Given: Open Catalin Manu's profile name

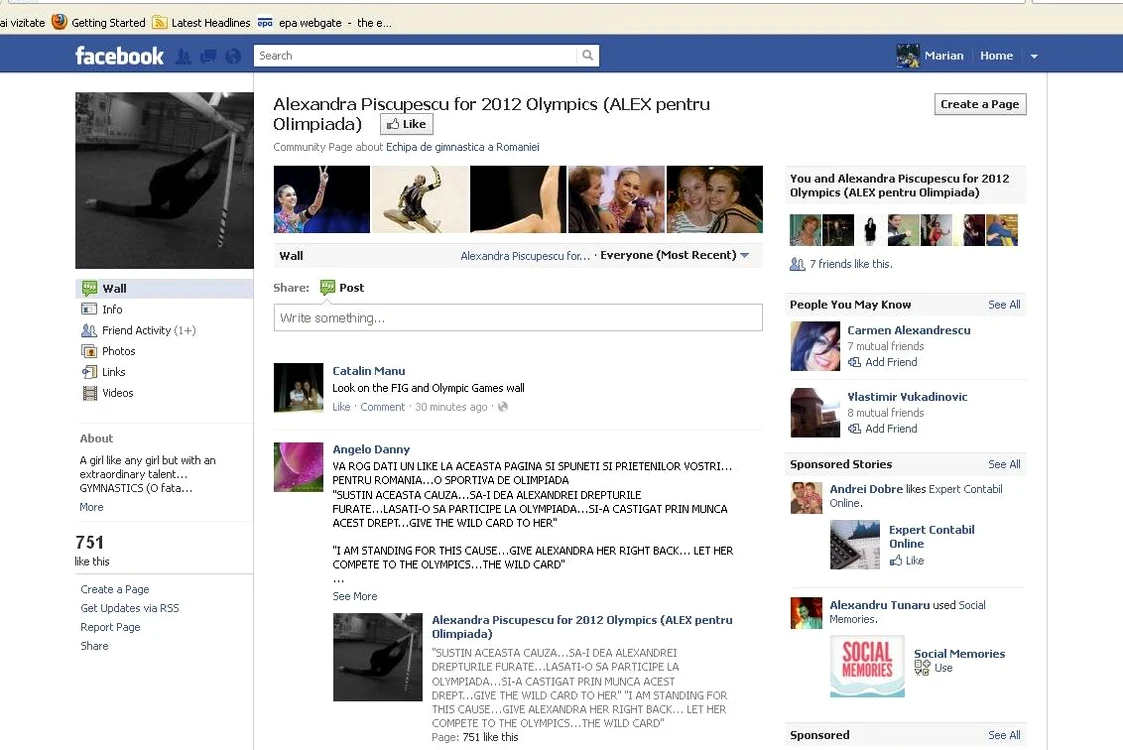Looking at the screenshot, I should click(369, 371).
